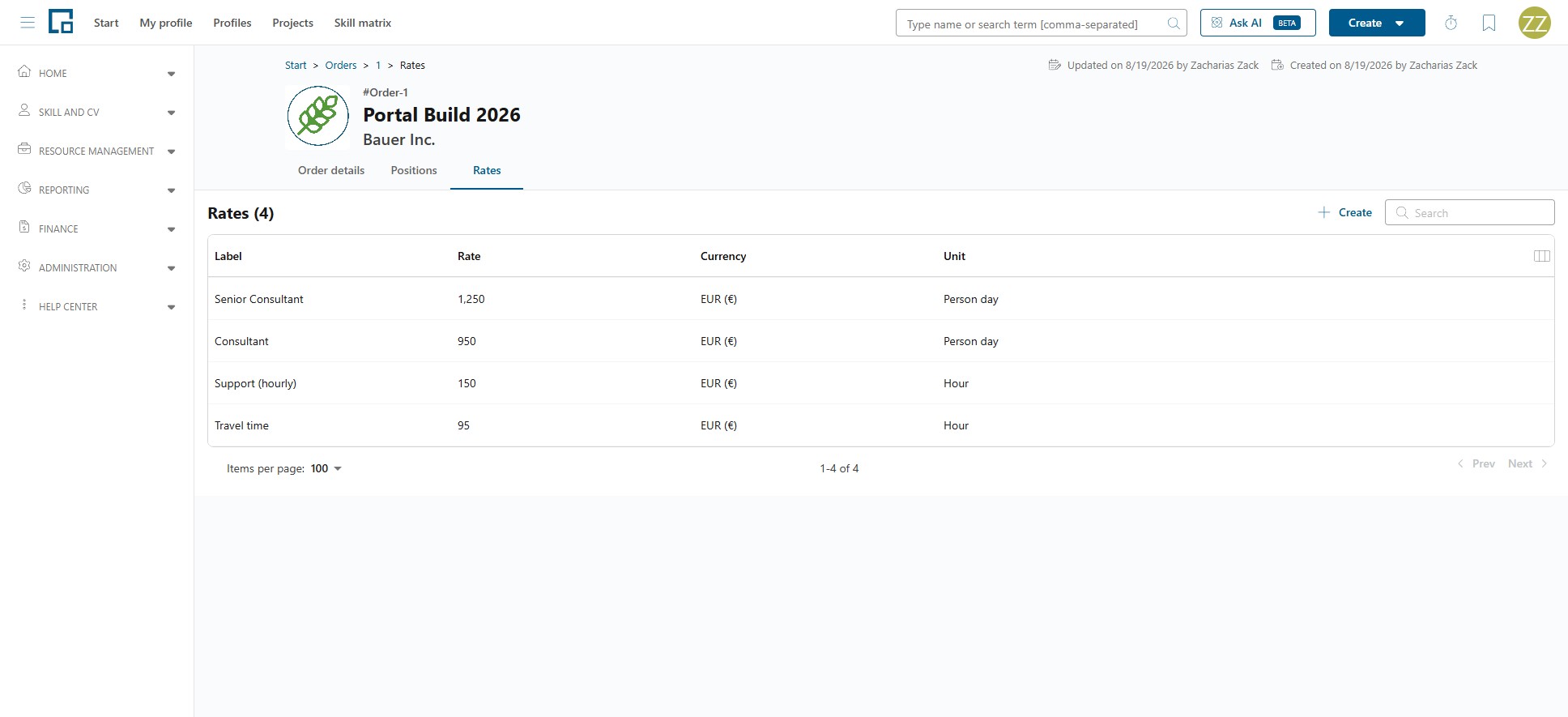The image size is (1568, 717).
Task: Open Projects in the top menu
Action: click(292, 23)
